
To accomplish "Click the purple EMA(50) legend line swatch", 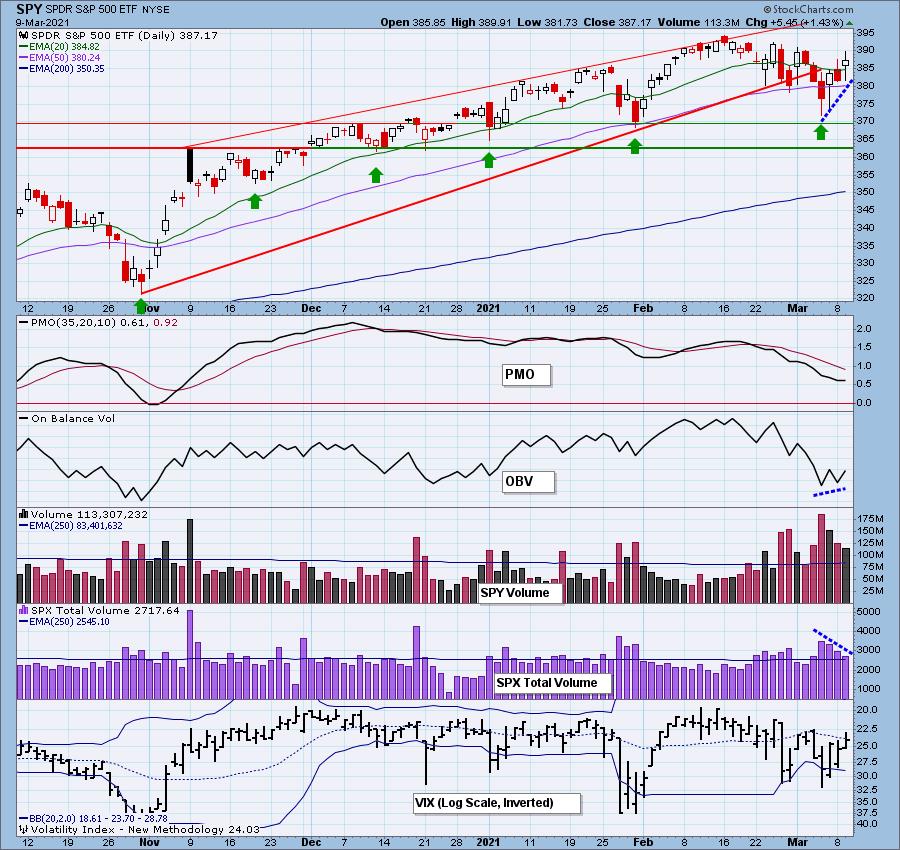I will (24, 57).
